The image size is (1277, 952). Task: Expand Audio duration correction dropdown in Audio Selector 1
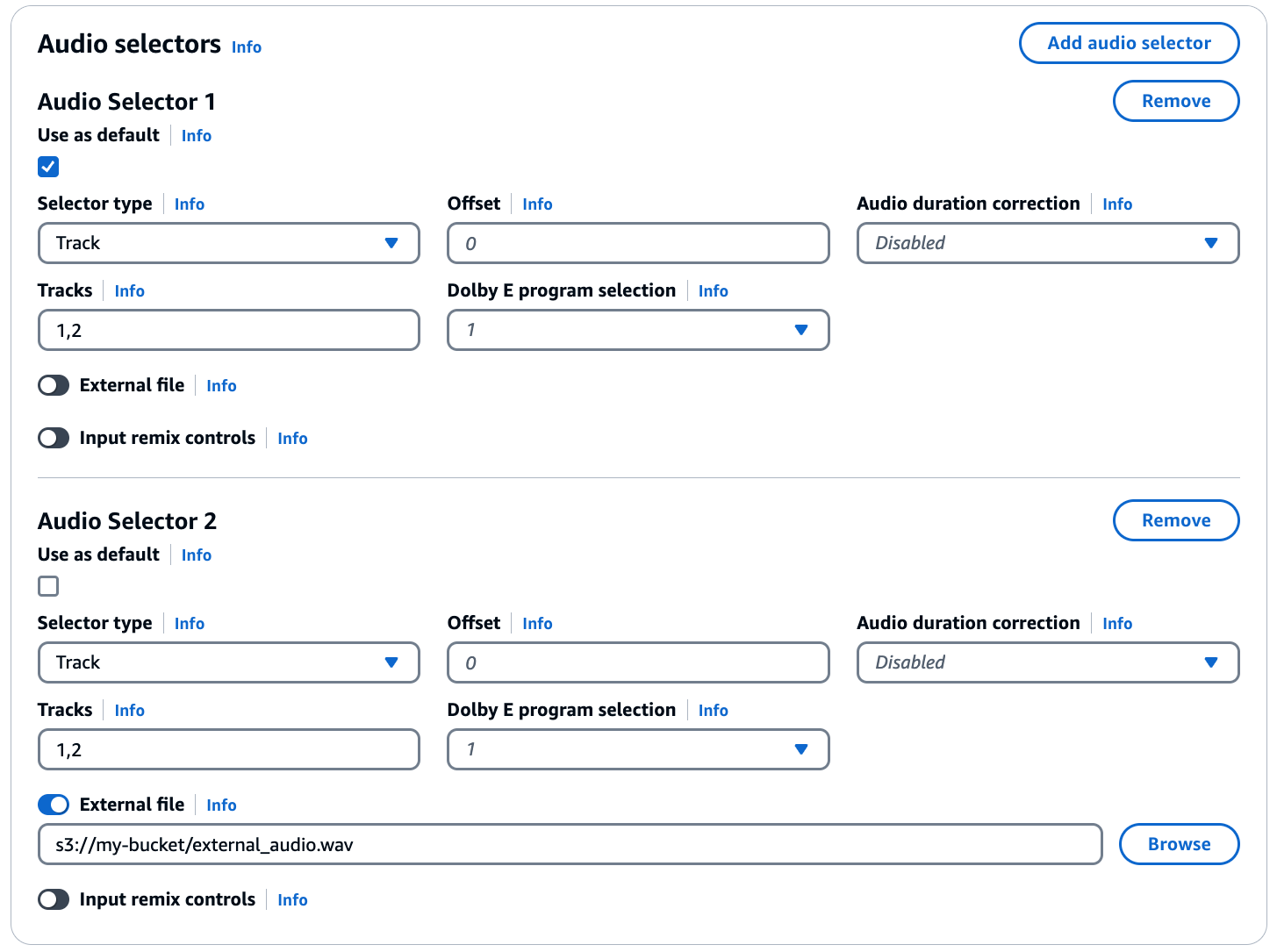(1047, 243)
